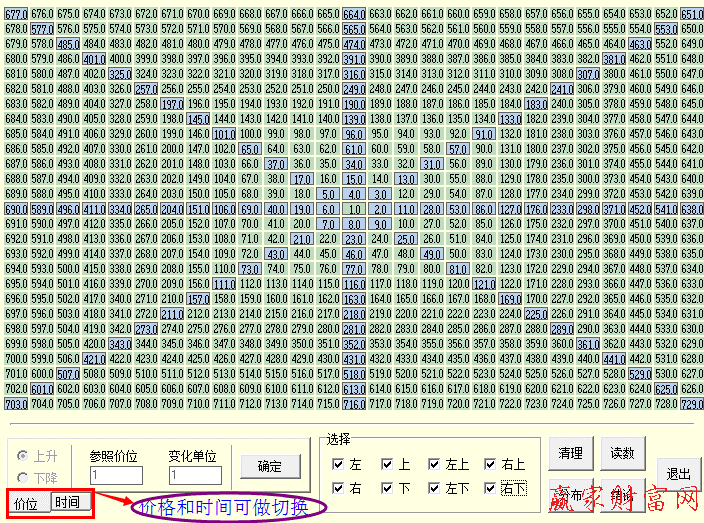
Task: Click the 读数 button
Action: pyautogui.click(x=622, y=453)
